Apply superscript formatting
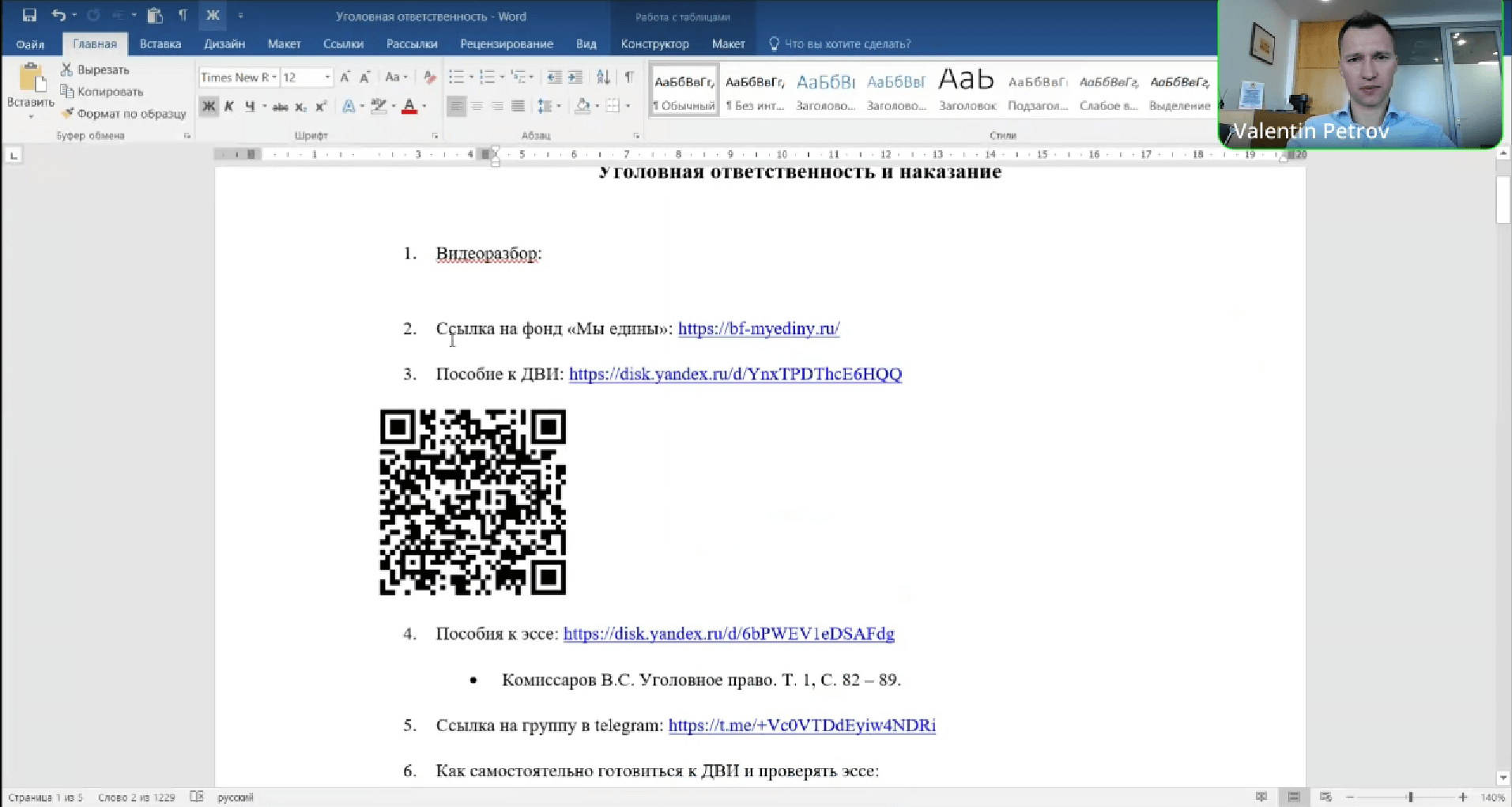Screen dimensions: 1512x807 (320, 107)
